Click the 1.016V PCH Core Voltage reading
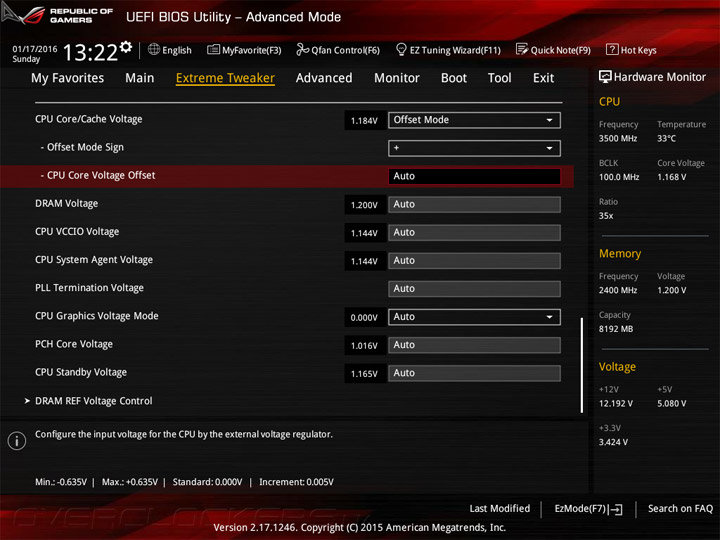Viewport: 720px width, 540px height. (x=364, y=345)
